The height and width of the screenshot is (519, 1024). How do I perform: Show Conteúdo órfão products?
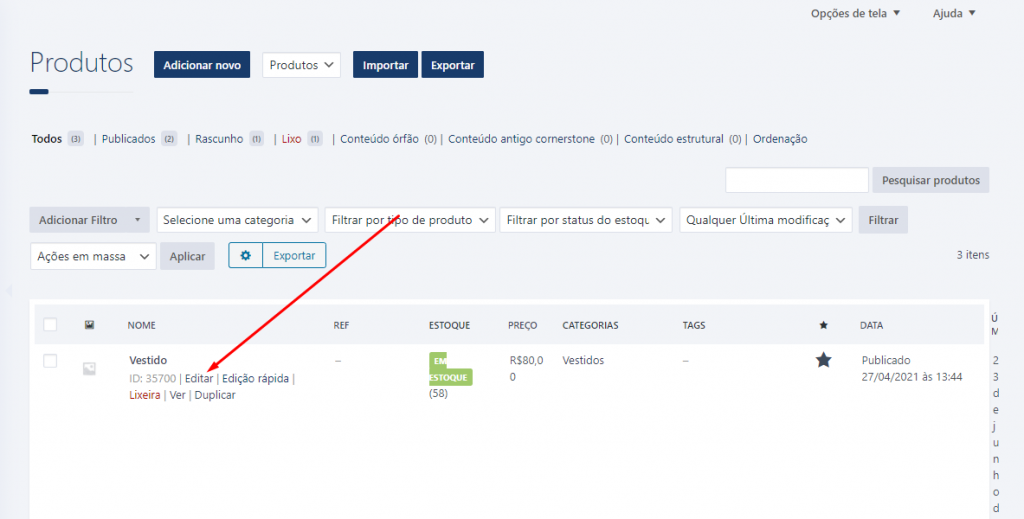(379, 139)
